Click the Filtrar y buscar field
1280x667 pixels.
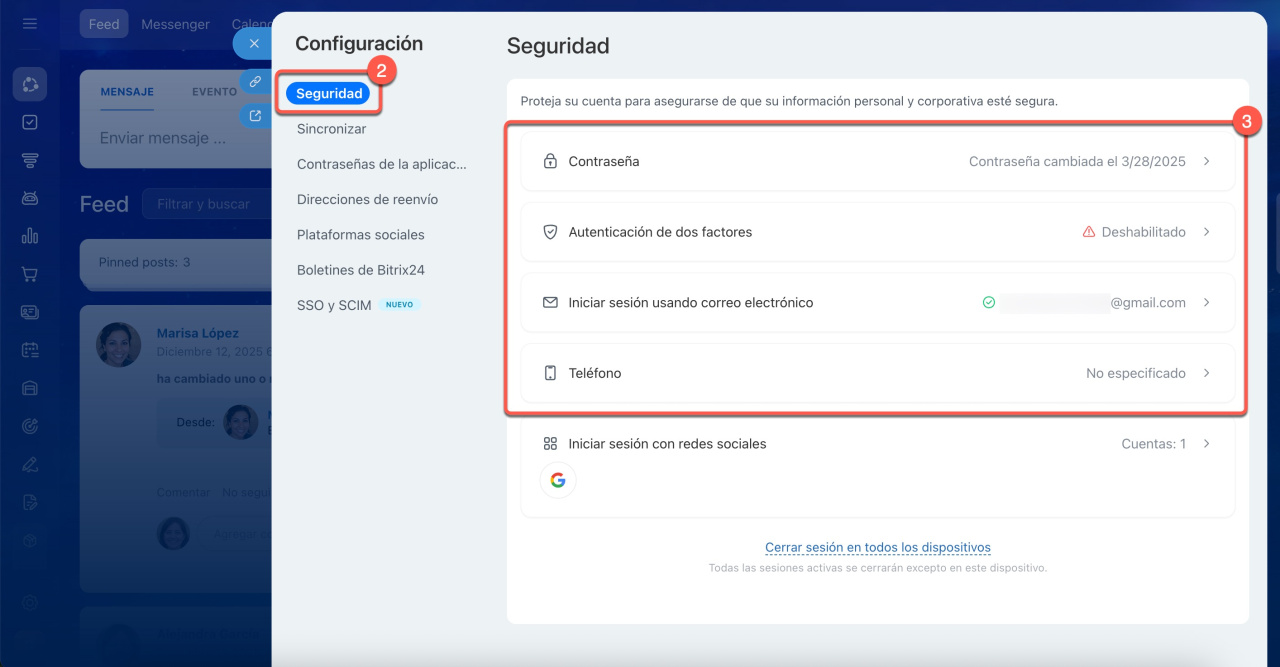click(x=205, y=204)
